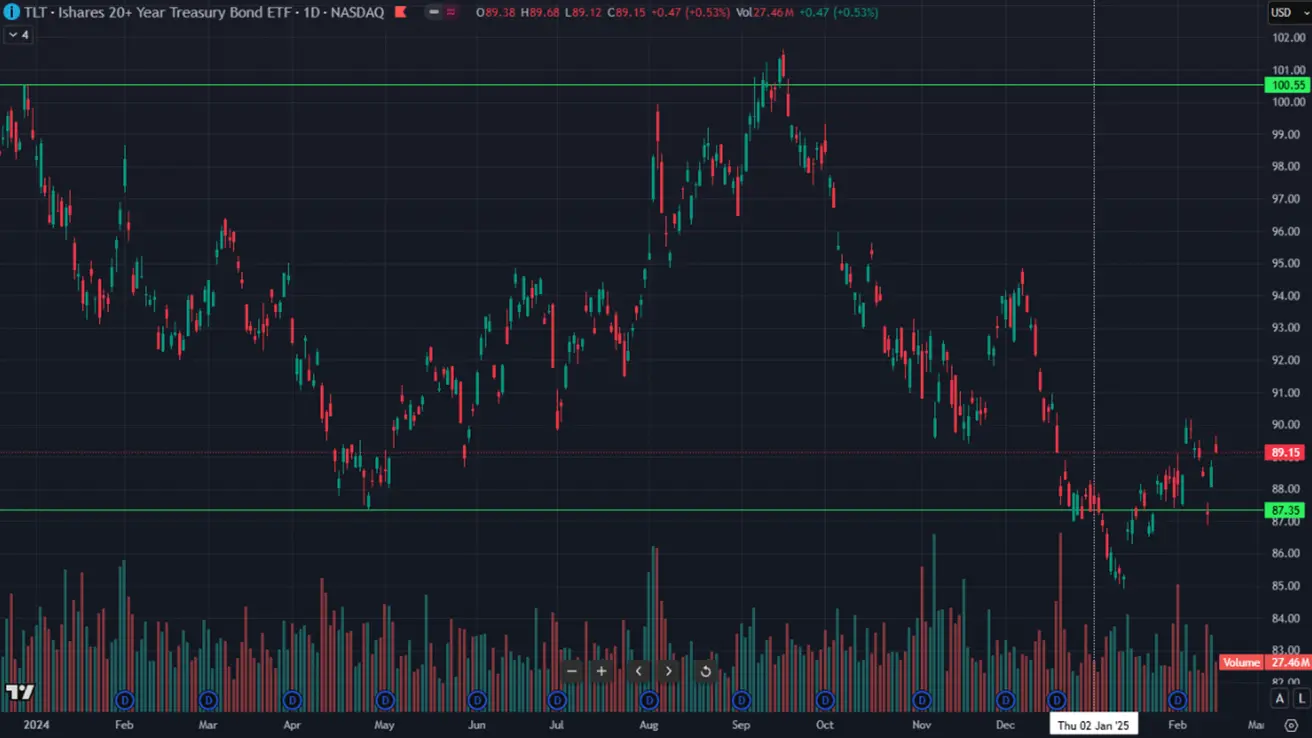Click the C89.15 close value in the legend

[626, 12]
